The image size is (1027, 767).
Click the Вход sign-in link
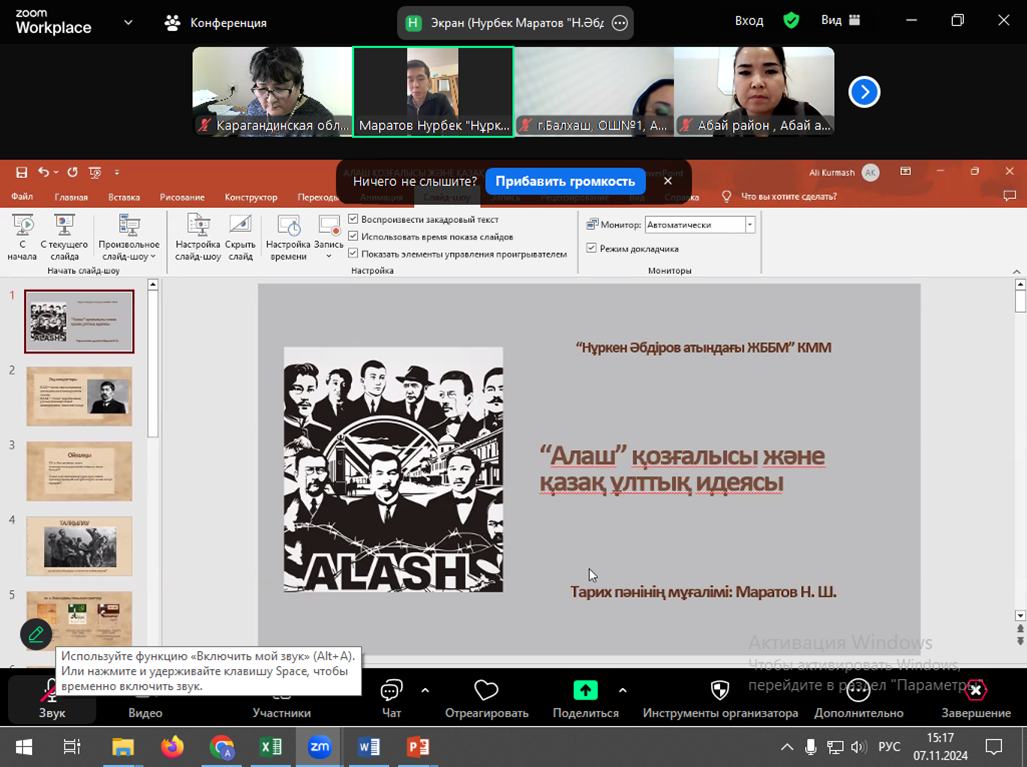[749, 21]
